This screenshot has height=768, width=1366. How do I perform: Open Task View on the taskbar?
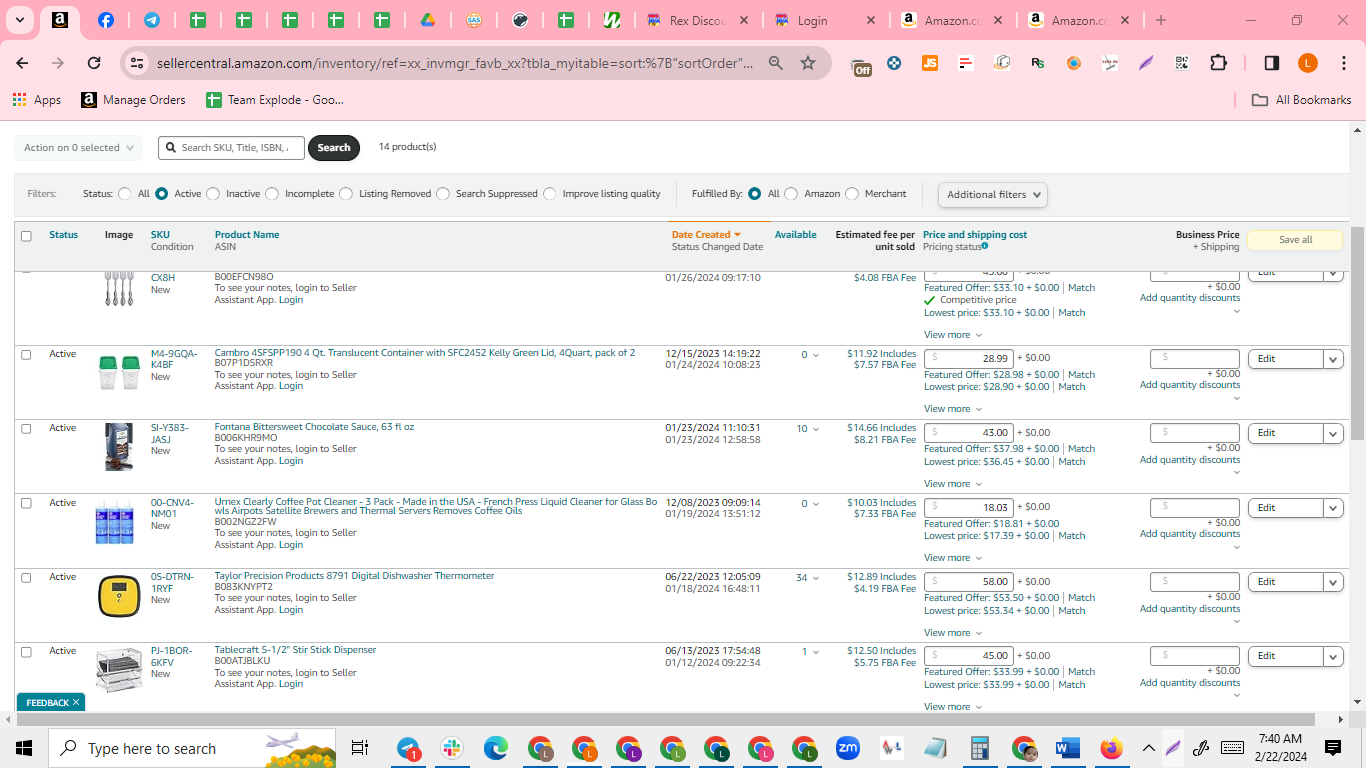tap(360, 748)
